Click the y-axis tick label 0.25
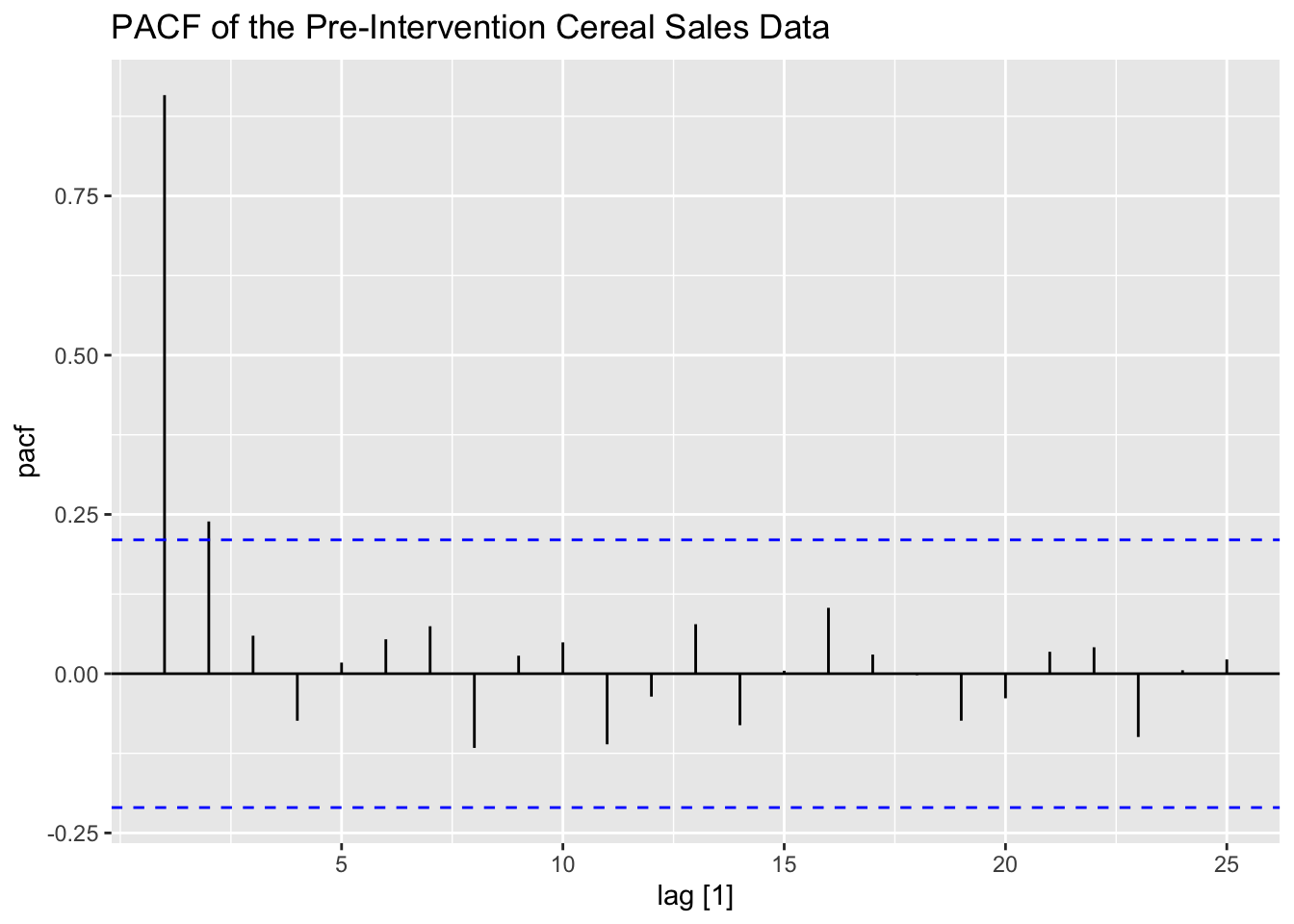The width and height of the screenshot is (1294, 924). 77,515
